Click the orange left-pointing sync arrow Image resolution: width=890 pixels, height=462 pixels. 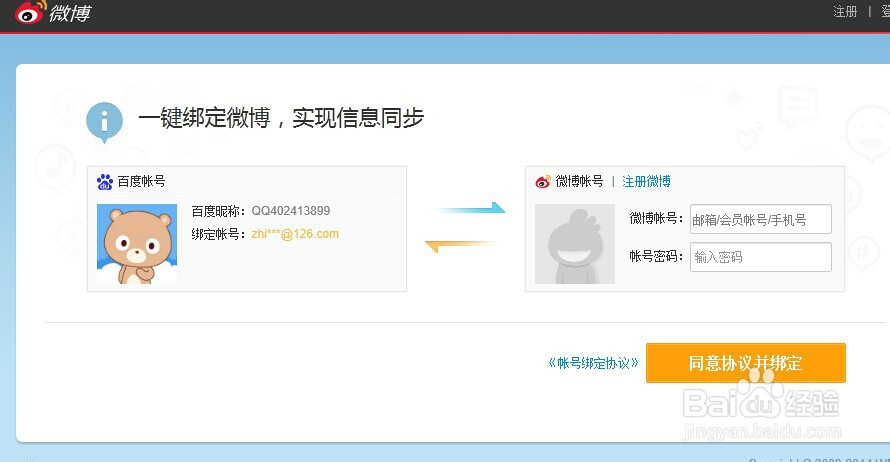(x=460, y=246)
